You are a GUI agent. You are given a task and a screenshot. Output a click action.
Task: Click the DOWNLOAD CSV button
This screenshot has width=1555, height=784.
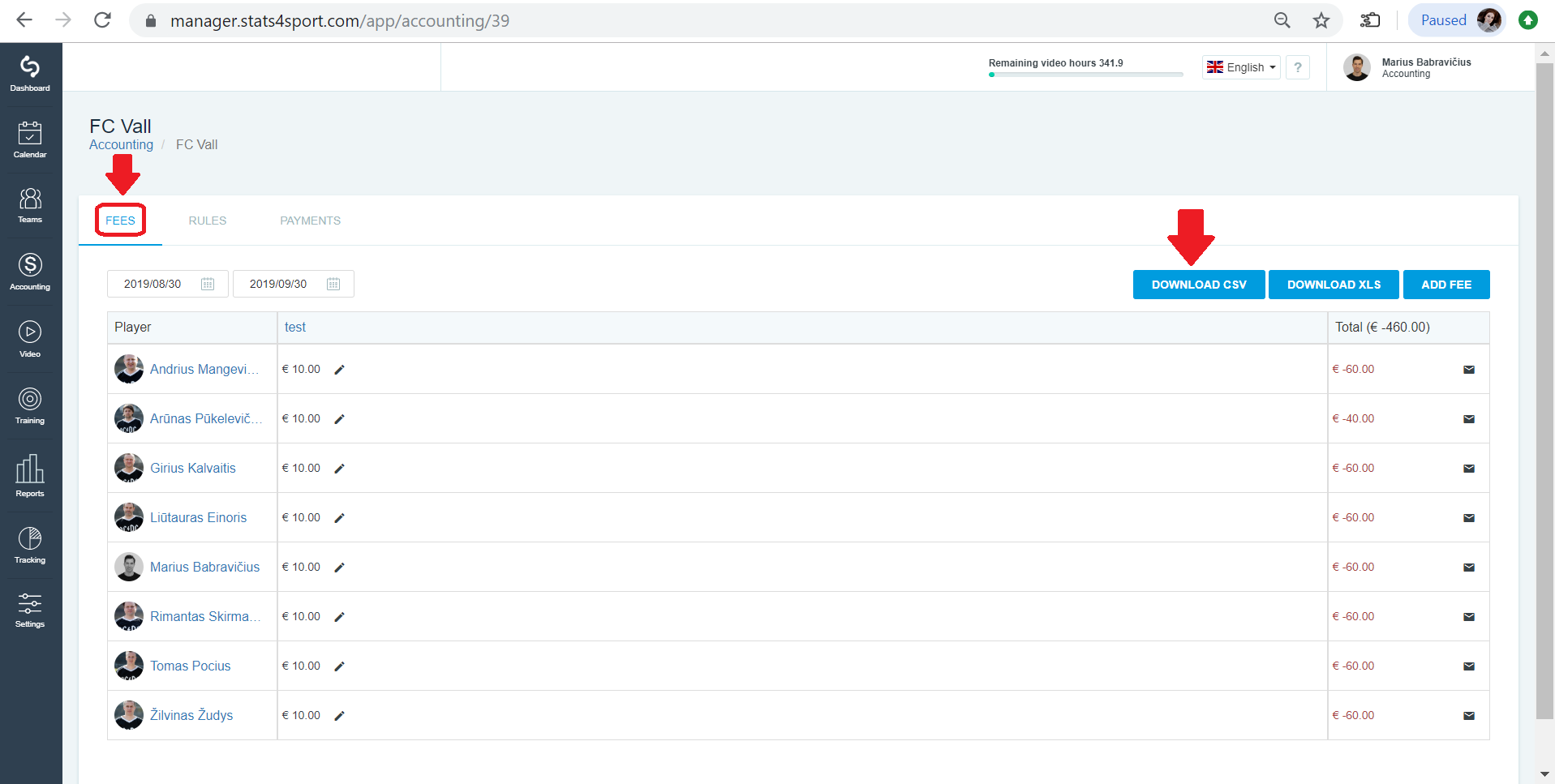[1199, 285]
